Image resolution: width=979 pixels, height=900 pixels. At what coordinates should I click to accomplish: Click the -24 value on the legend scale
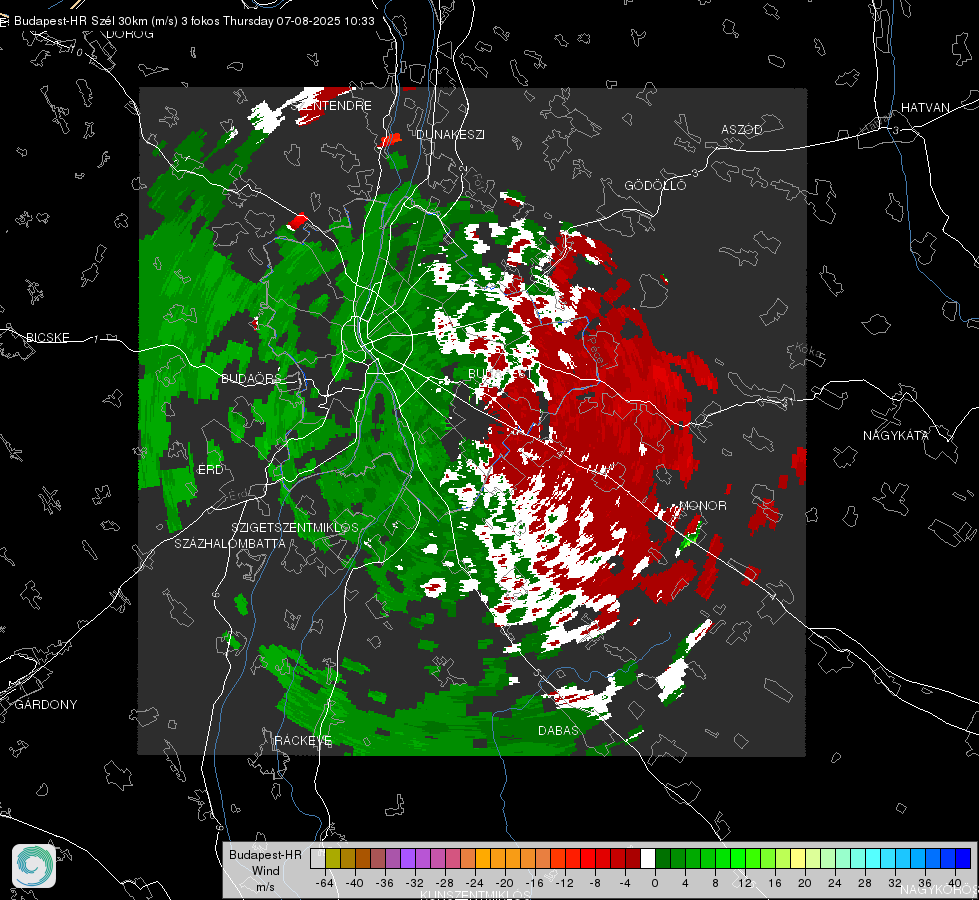(475, 883)
